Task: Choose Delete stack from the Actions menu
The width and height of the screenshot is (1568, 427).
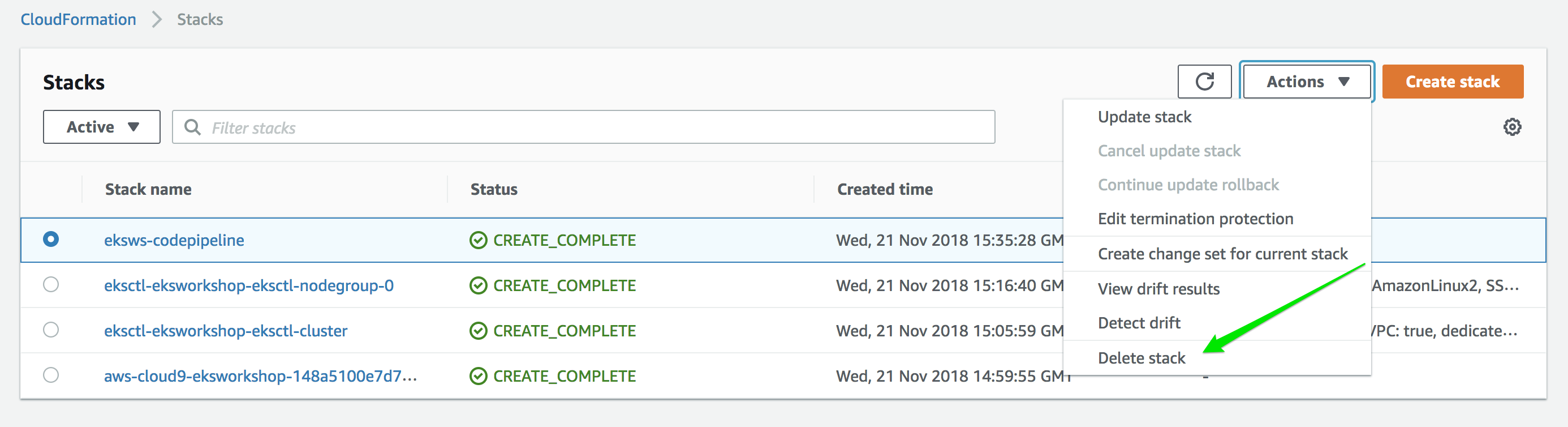Action: 1141,357
